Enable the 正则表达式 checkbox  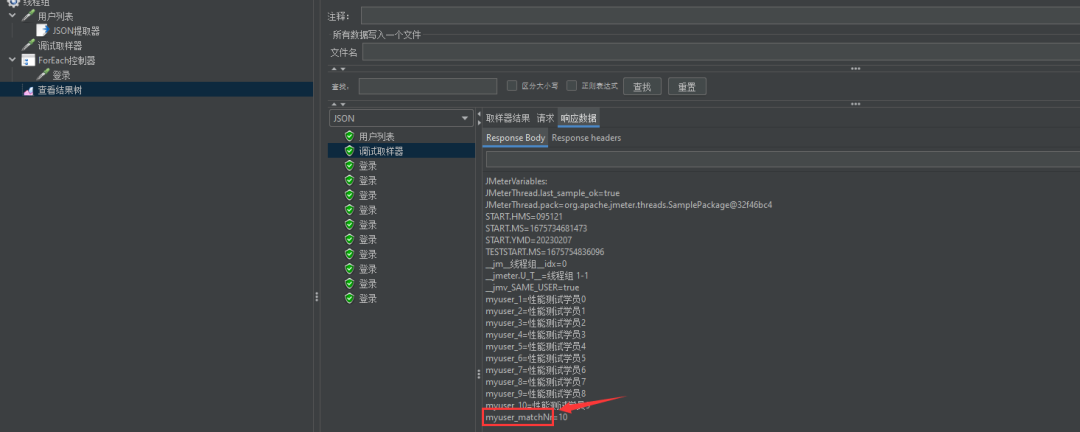point(572,85)
